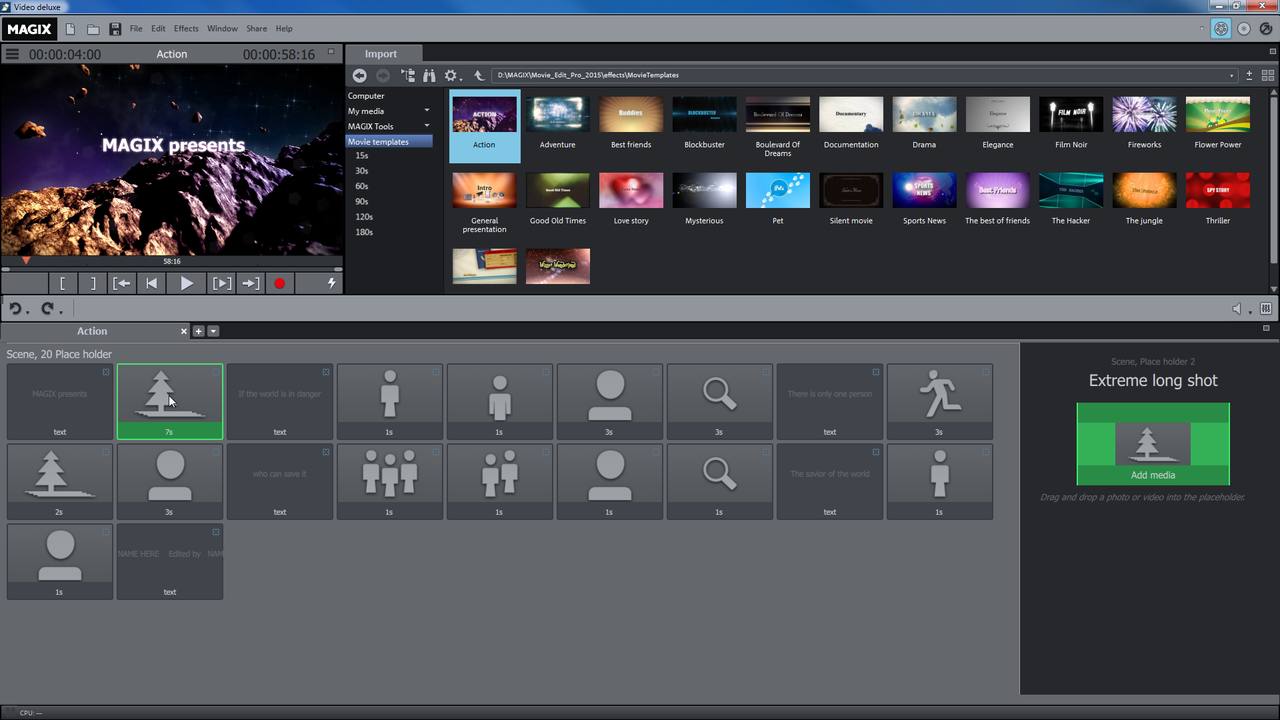The image size is (1280, 720).
Task: Jump to range end button
Action: [x=250, y=283]
